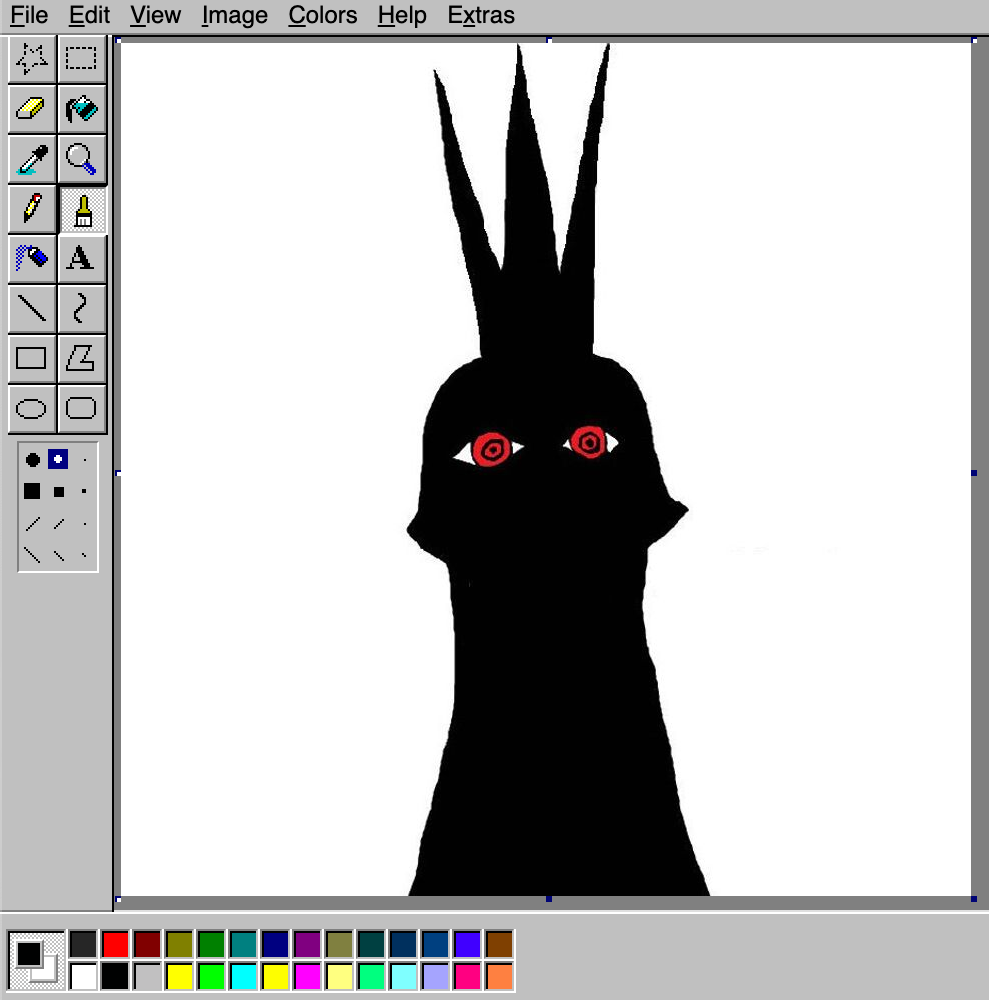The height and width of the screenshot is (1000, 989).
Task: Open the Extras menu
Action: tap(481, 16)
